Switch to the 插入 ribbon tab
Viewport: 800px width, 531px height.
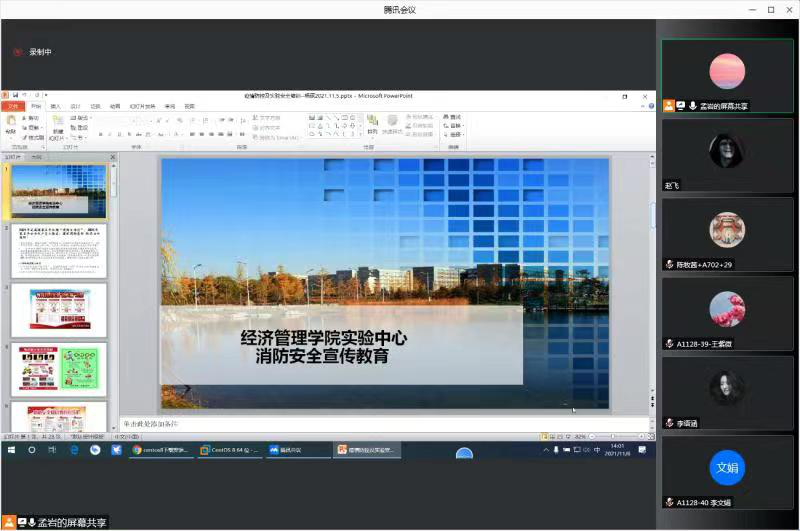pyautogui.click(x=55, y=106)
